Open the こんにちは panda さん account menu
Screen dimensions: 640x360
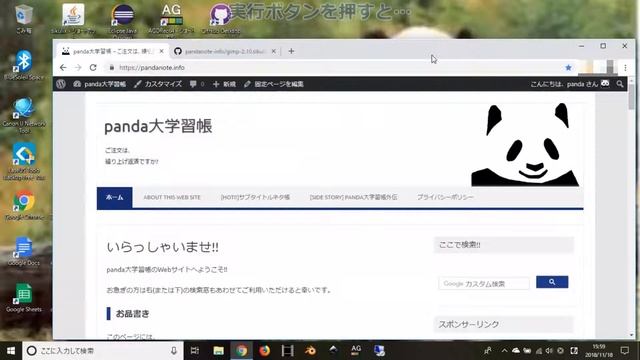coord(570,84)
